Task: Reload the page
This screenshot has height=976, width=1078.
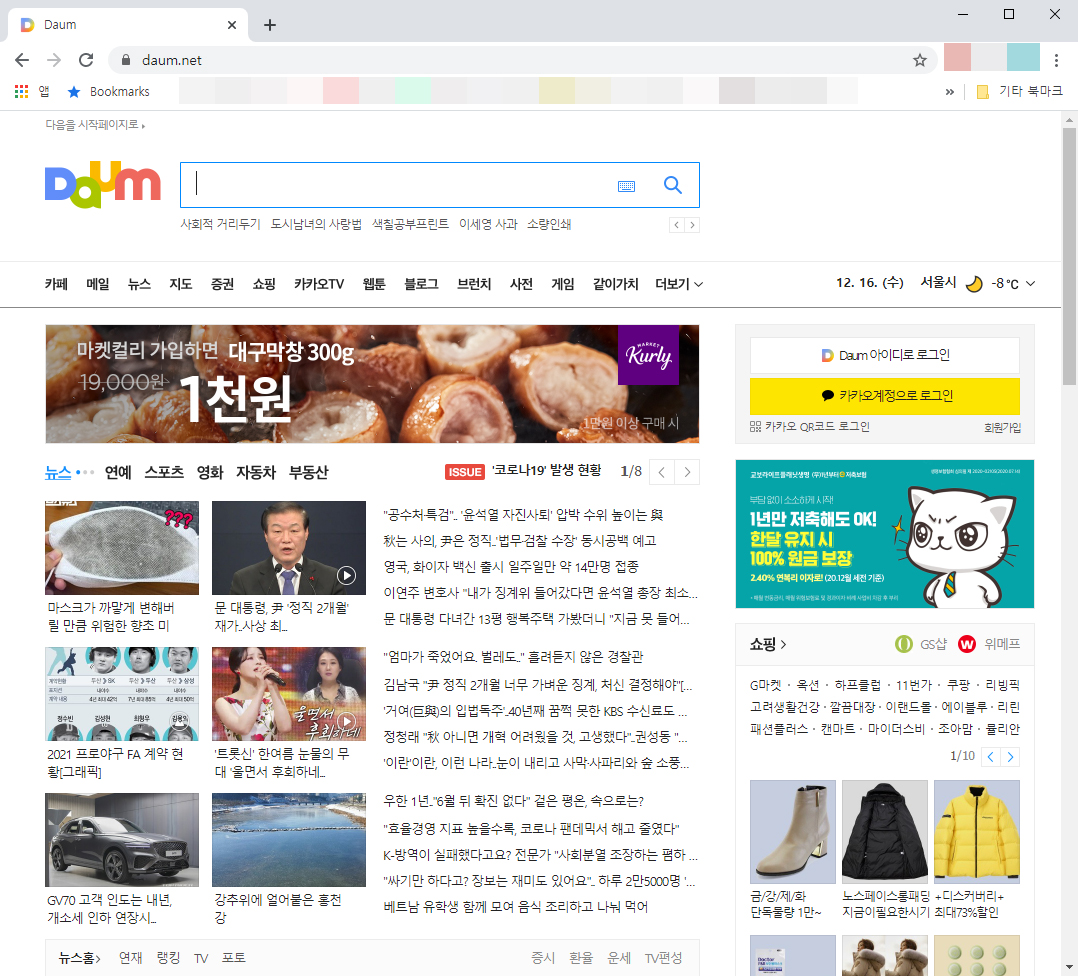Action: 86,60
